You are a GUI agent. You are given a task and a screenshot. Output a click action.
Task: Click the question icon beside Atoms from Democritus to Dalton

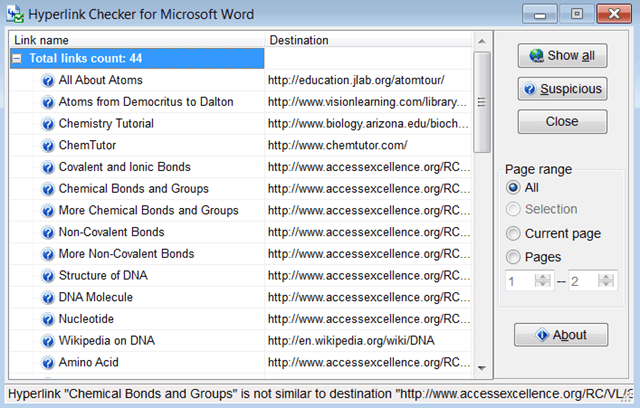pyautogui.click(x=48, y=102)
